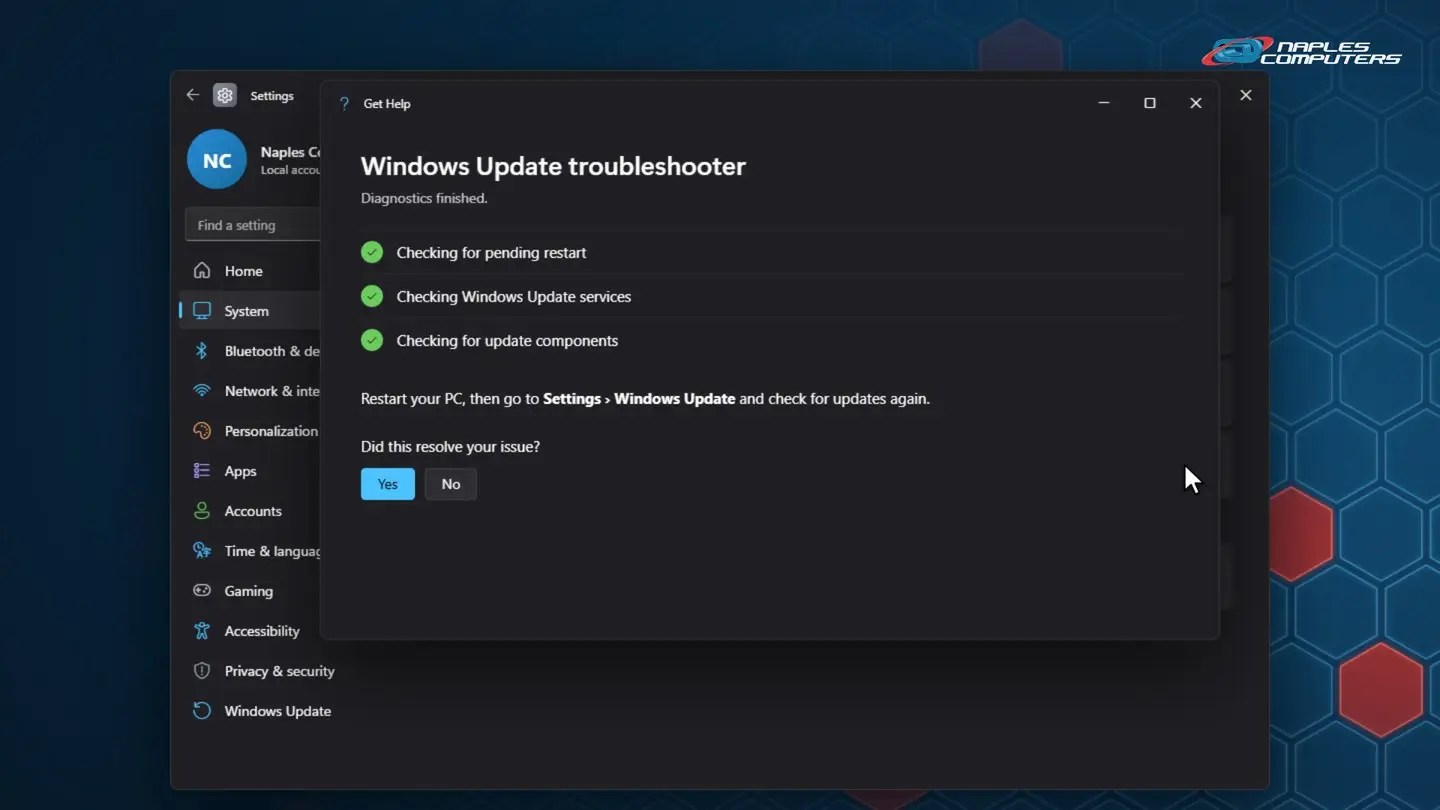Click Bluetooth & devices label in sidebar

coord(272,351)
